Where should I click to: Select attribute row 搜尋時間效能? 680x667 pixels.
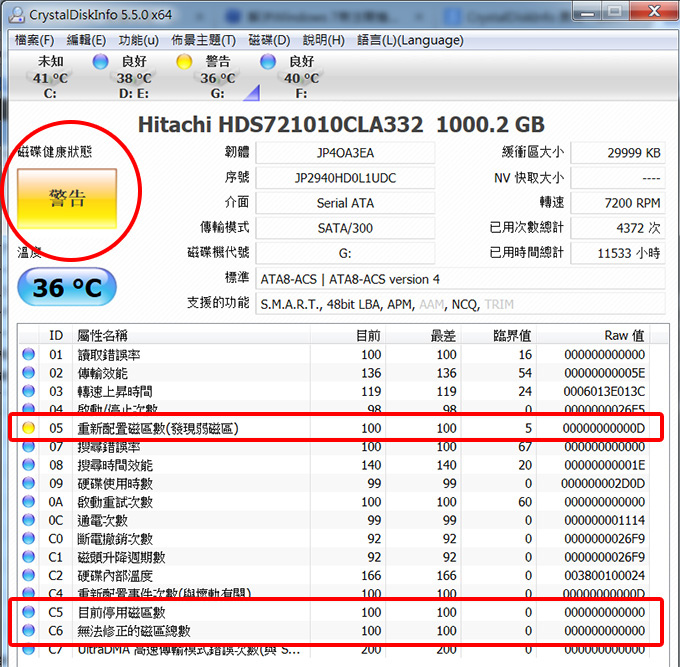pyautogui.click(x=334, y=465)
